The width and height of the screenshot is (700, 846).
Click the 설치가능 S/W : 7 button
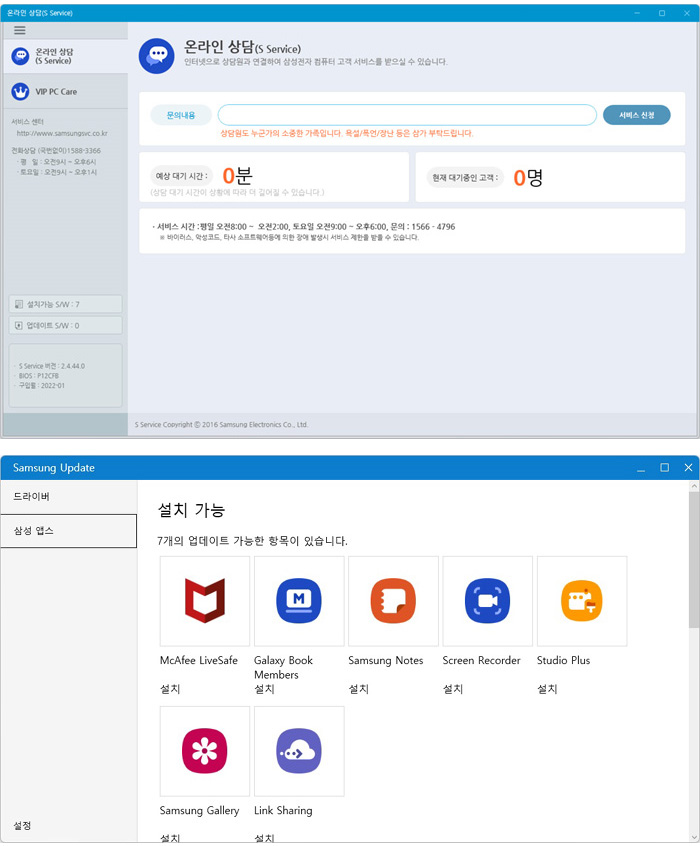tap(65, 304)
